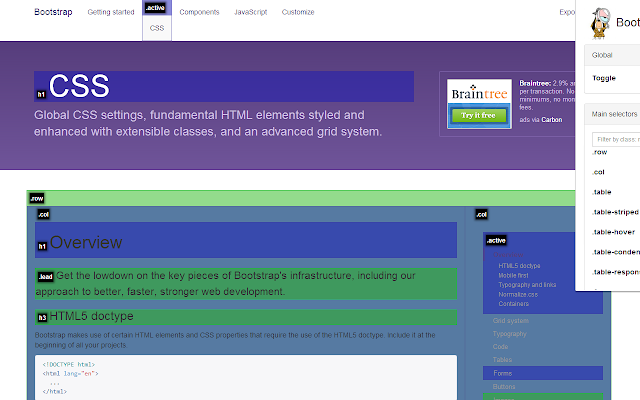
Task: Click the HTML5 doctype heading
Action: [x=91, y=316]
